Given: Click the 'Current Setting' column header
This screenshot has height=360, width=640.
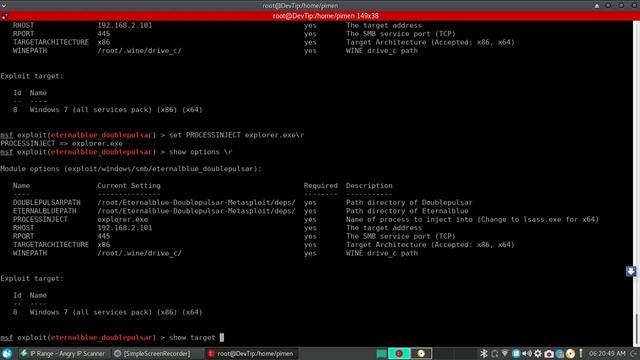Looking at the screenshot, I should 129,186.
